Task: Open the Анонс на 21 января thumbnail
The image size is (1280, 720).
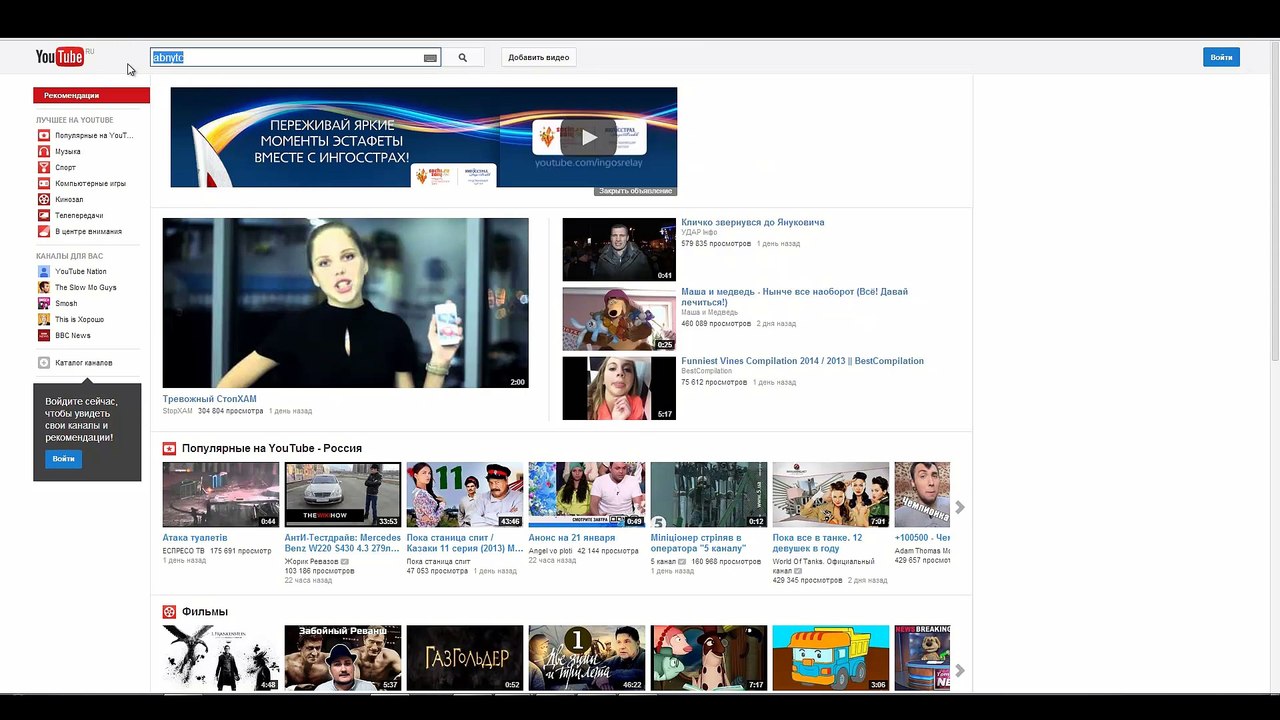Action: 587,494
